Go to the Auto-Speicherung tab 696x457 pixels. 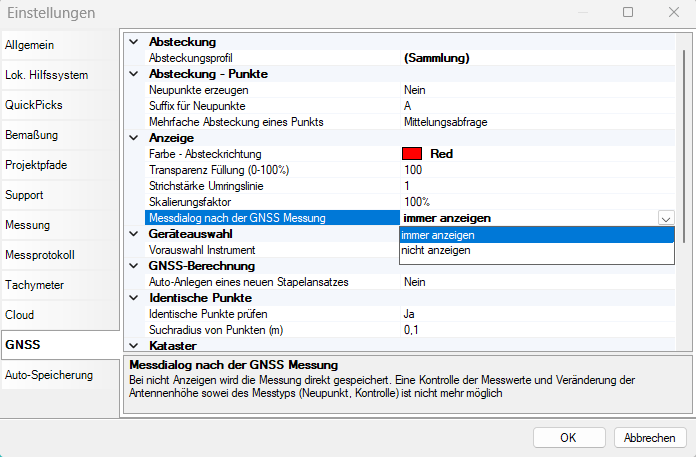pos(48,375)
